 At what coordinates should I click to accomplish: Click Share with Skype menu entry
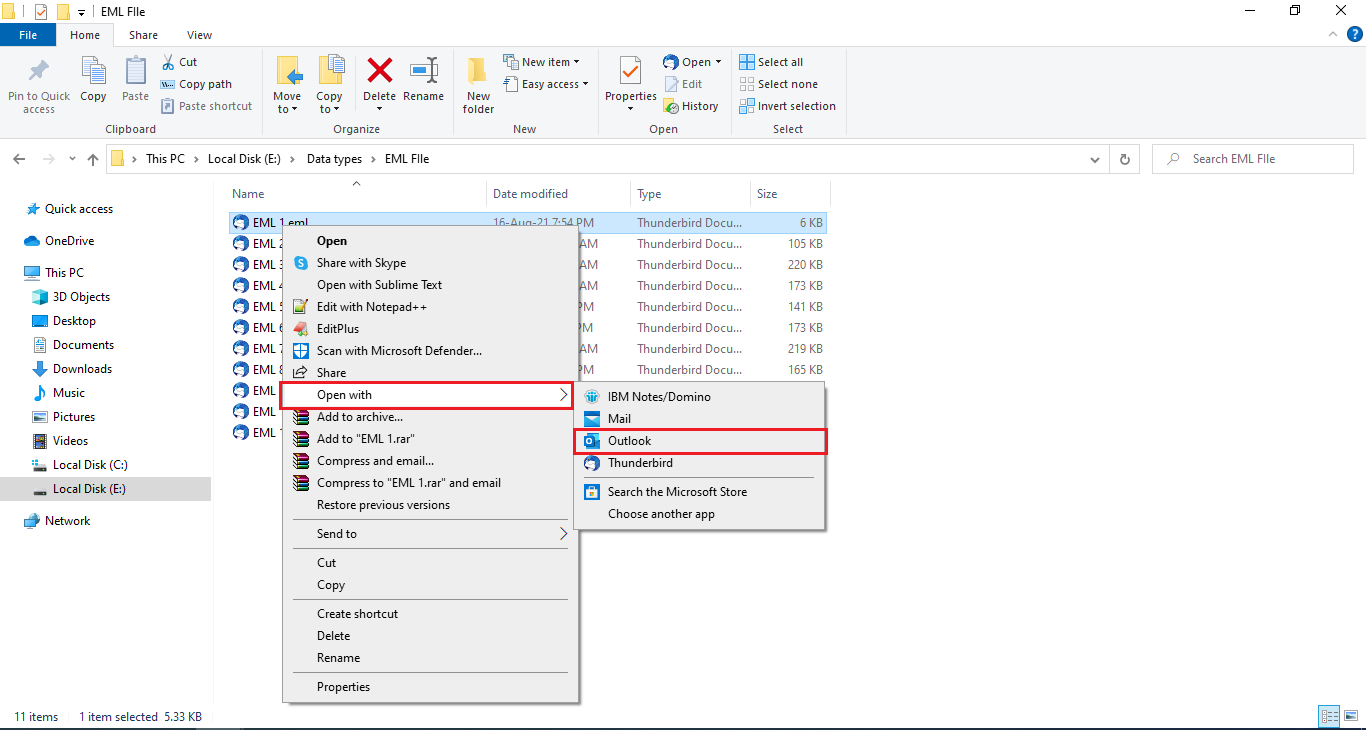pyautogui.click(x=431, y=263)
